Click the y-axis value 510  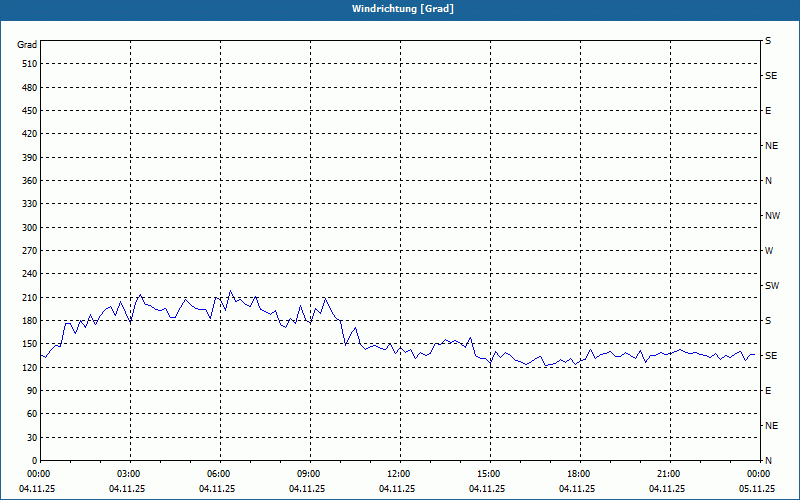pyautogui.click(x=30, y=64)
